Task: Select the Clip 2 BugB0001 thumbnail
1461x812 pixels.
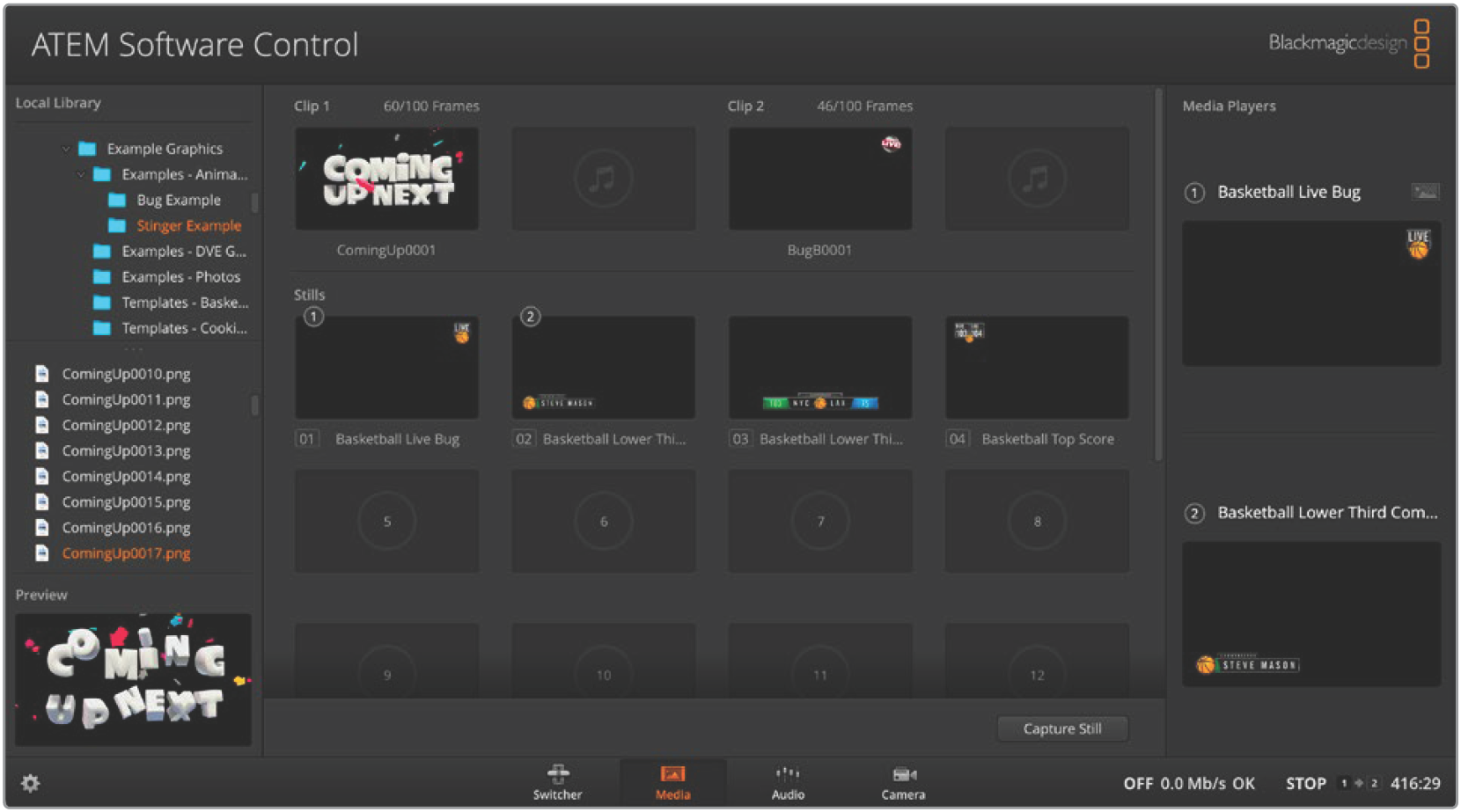Action: coord(820,179)
